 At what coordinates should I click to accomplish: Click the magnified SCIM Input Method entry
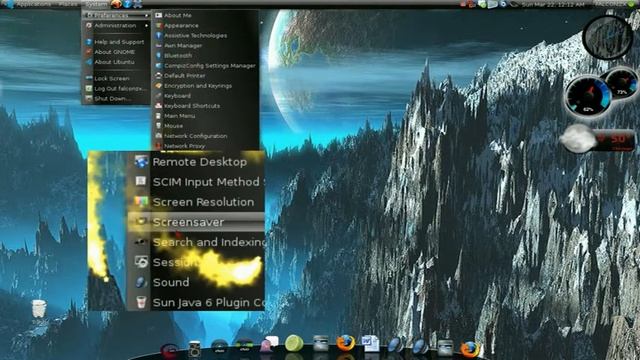[x=196, y=182]
